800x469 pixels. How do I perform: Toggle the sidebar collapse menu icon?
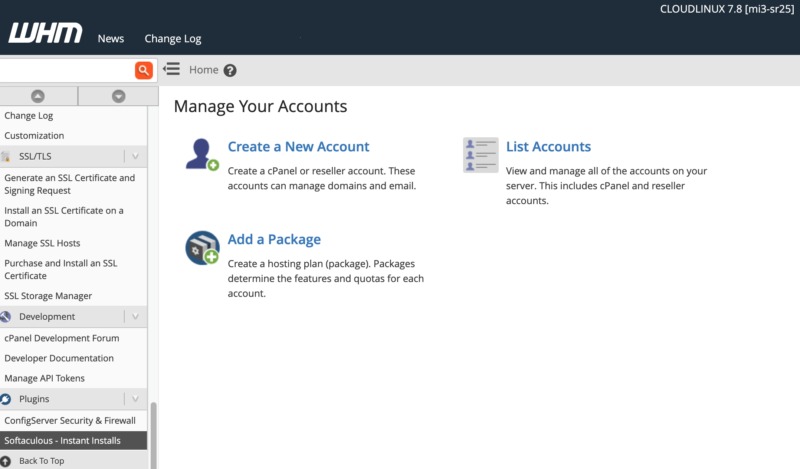tap(171, 70)
